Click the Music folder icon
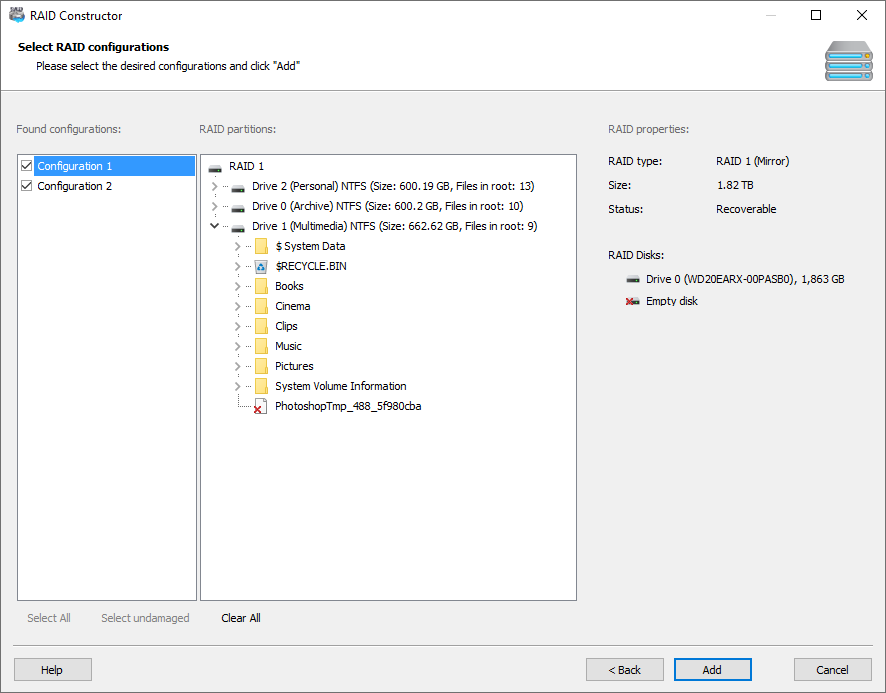 (x=262, y=346)
